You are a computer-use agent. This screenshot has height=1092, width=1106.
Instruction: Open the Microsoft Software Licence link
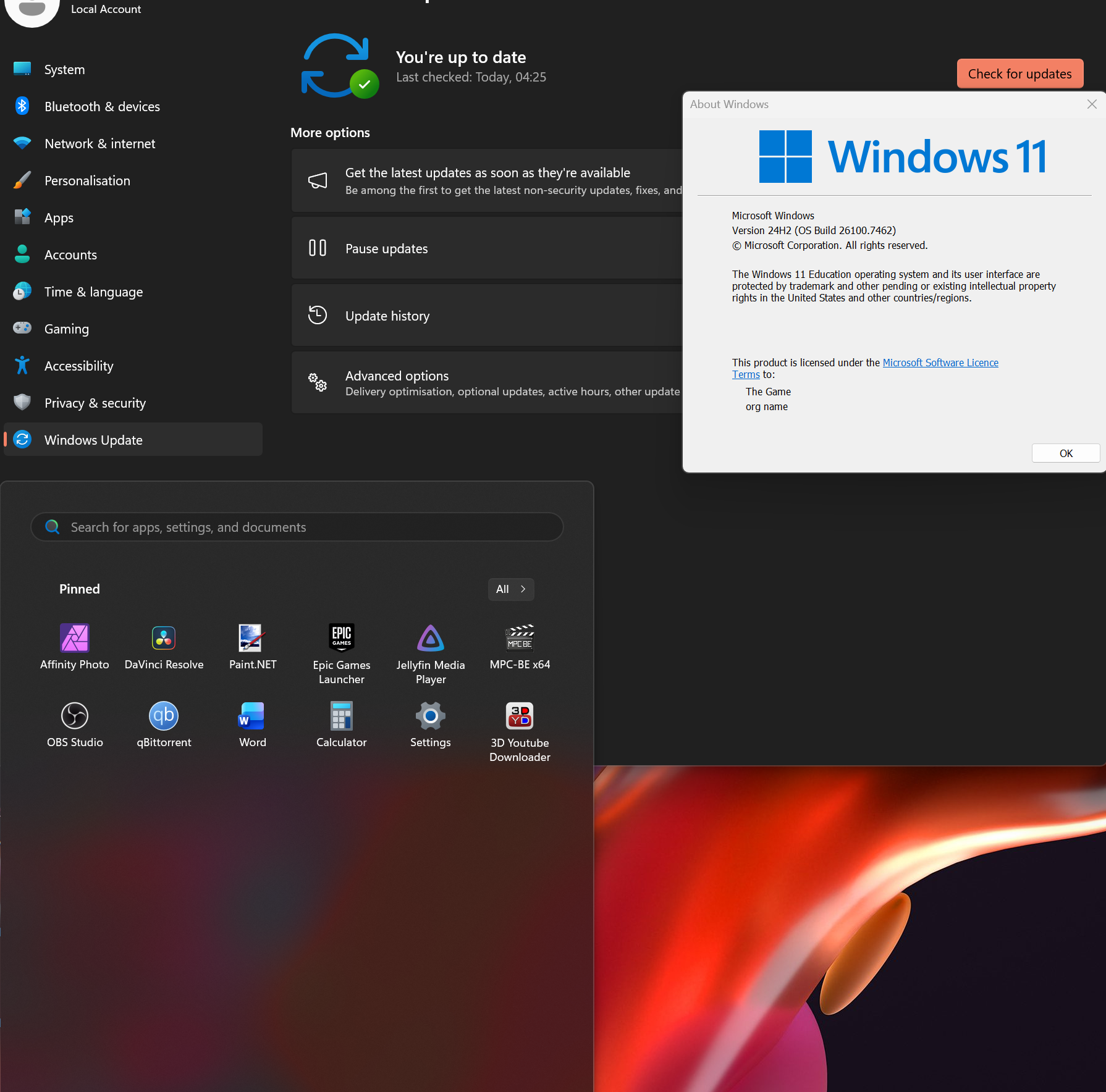[x=940, y=363]
